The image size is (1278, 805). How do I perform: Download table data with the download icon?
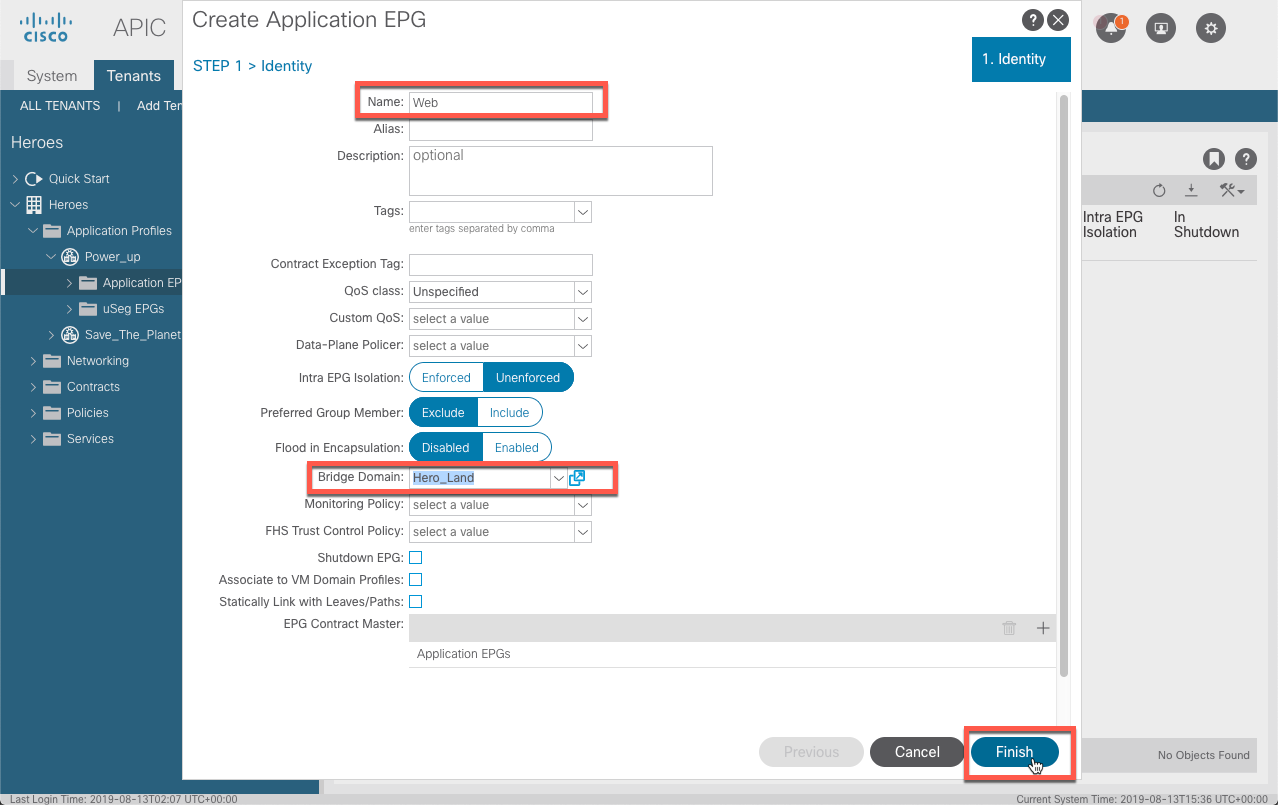tap(1189, 190)
